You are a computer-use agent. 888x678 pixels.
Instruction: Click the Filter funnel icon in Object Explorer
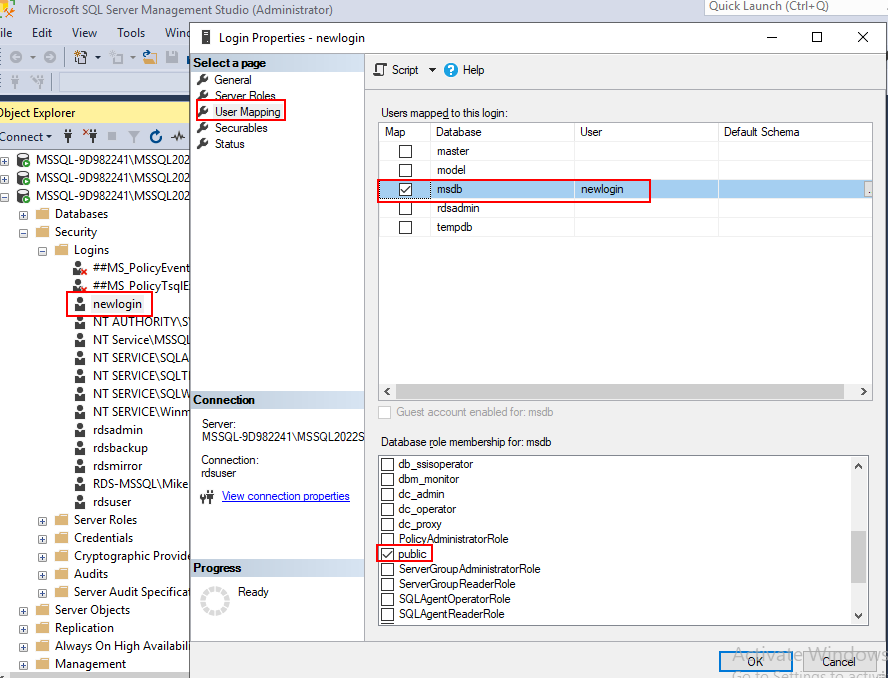point(134,137)
